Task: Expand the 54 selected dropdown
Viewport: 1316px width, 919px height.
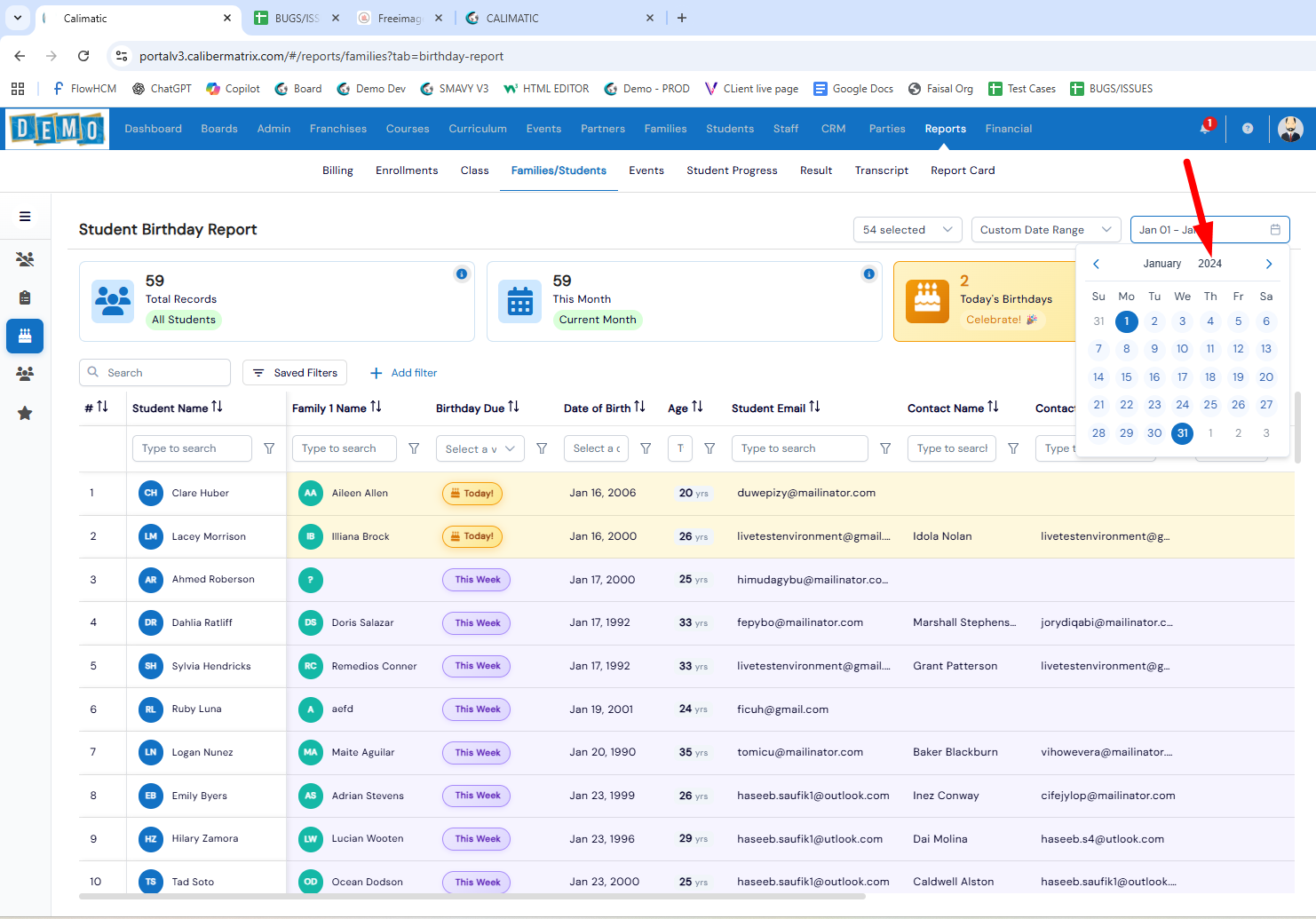Action: click(x=908, y=230)
